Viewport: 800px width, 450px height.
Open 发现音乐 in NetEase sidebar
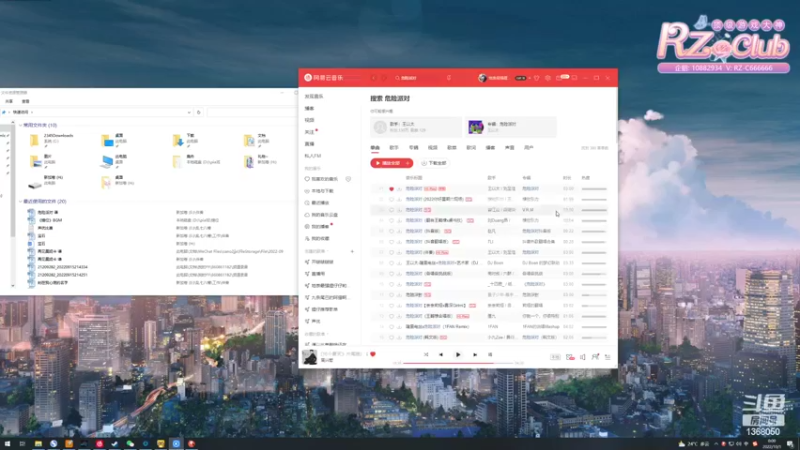314,96
